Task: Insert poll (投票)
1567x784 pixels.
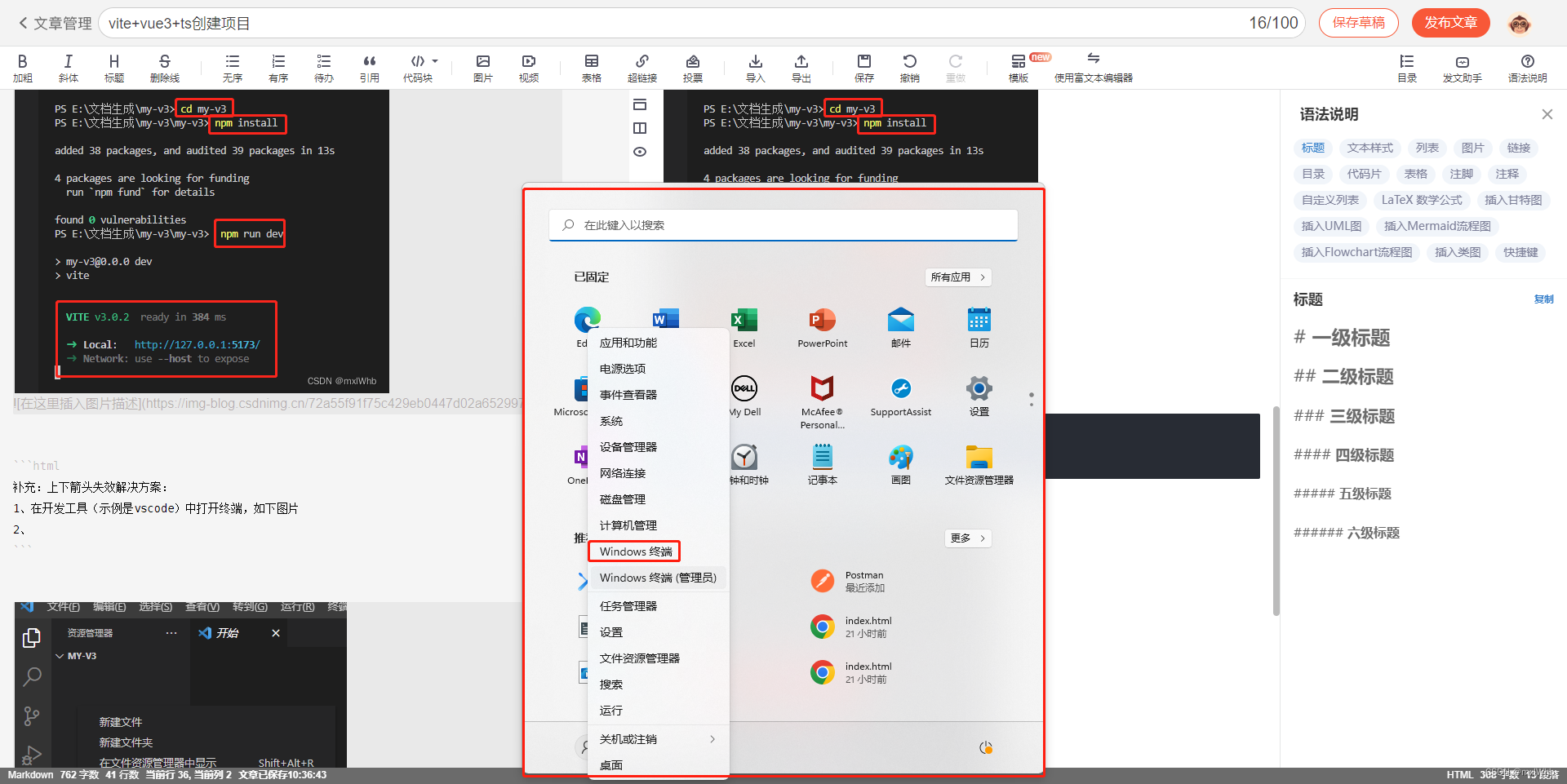Action: (x=693, y=69)
